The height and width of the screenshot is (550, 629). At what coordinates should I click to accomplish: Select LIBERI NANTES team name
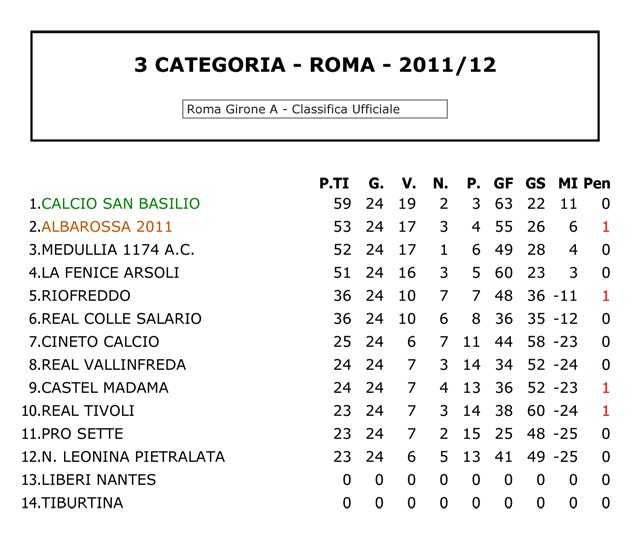coord(99,480)
